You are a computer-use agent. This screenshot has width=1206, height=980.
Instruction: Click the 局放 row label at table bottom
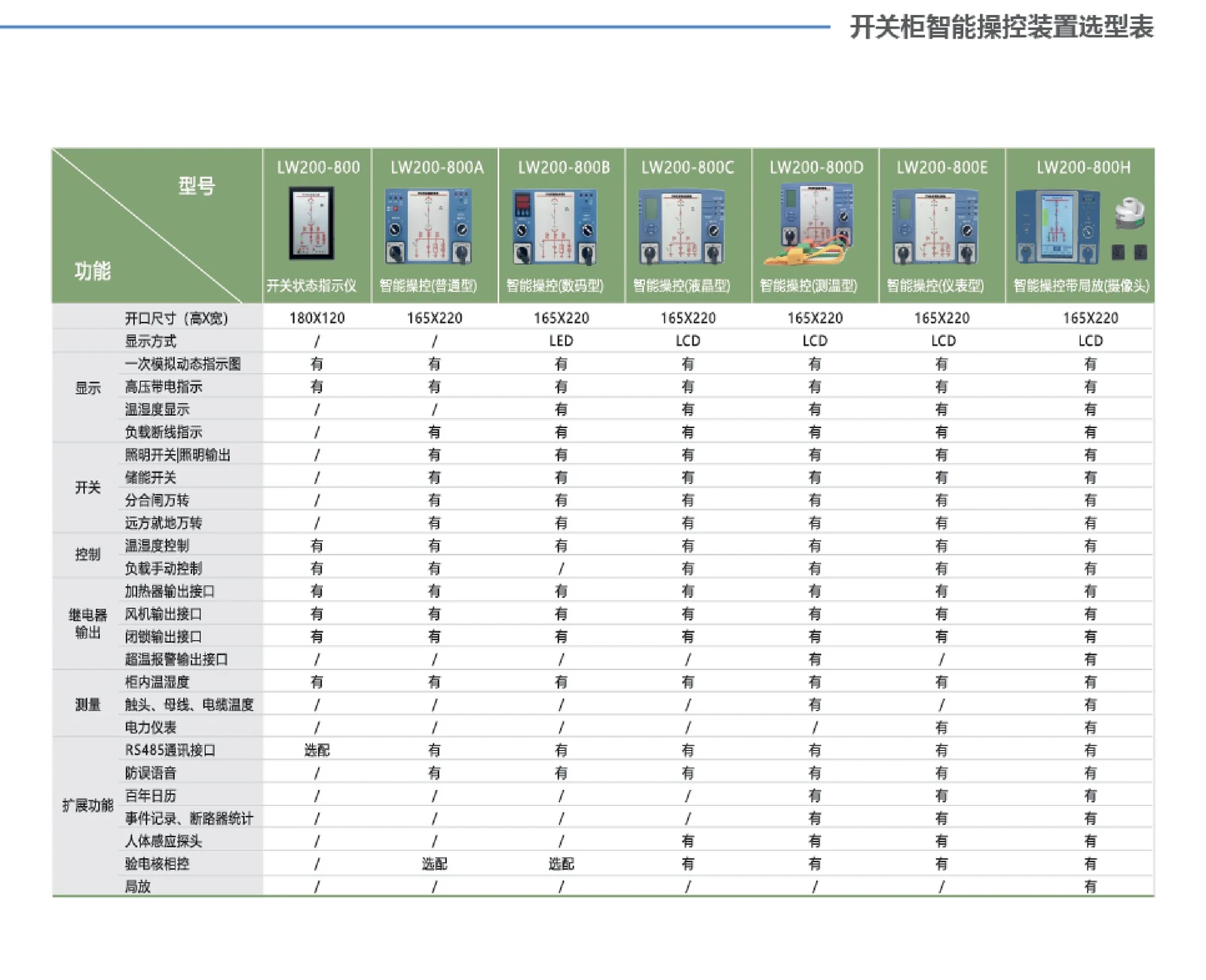138,887
